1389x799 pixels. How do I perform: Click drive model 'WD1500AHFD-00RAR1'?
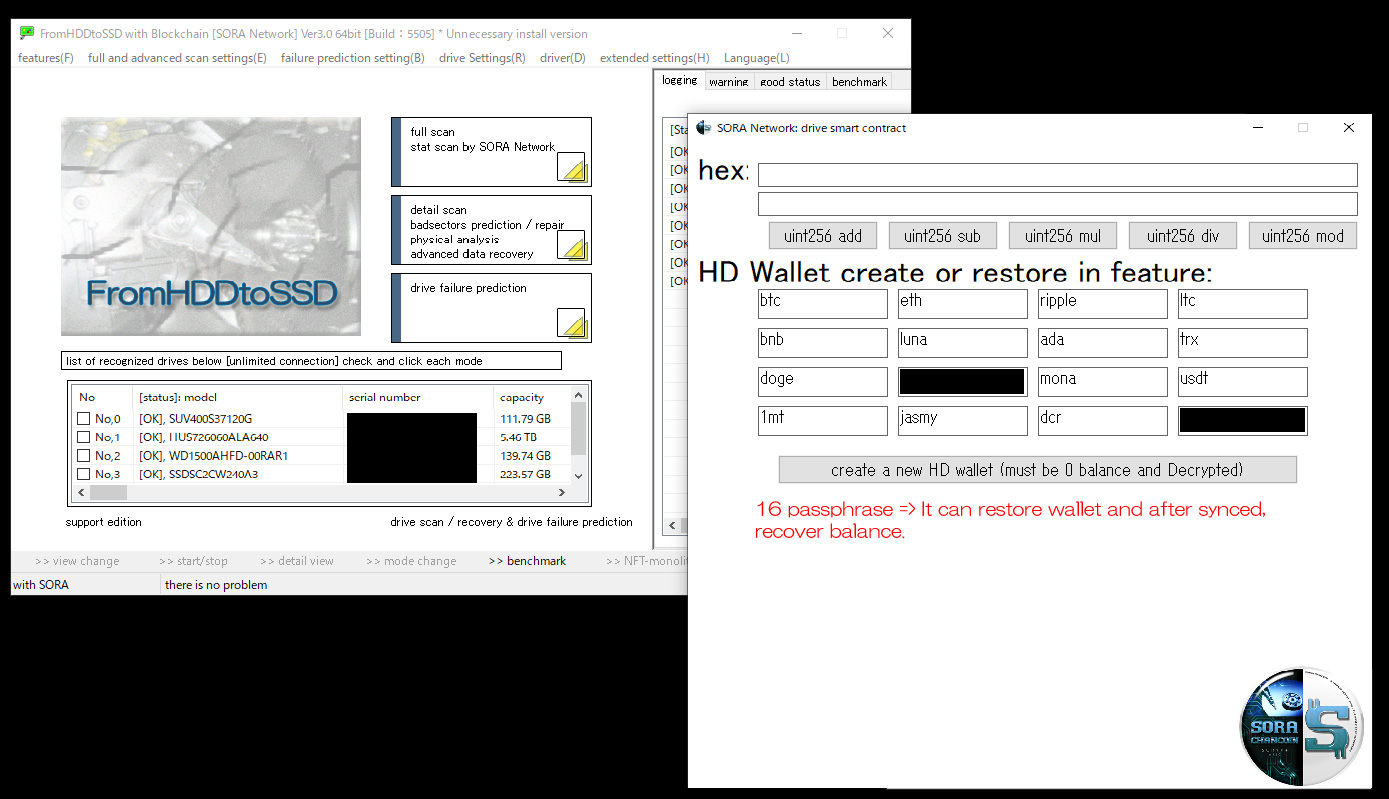pyautogui.click(x=229, y=456)
